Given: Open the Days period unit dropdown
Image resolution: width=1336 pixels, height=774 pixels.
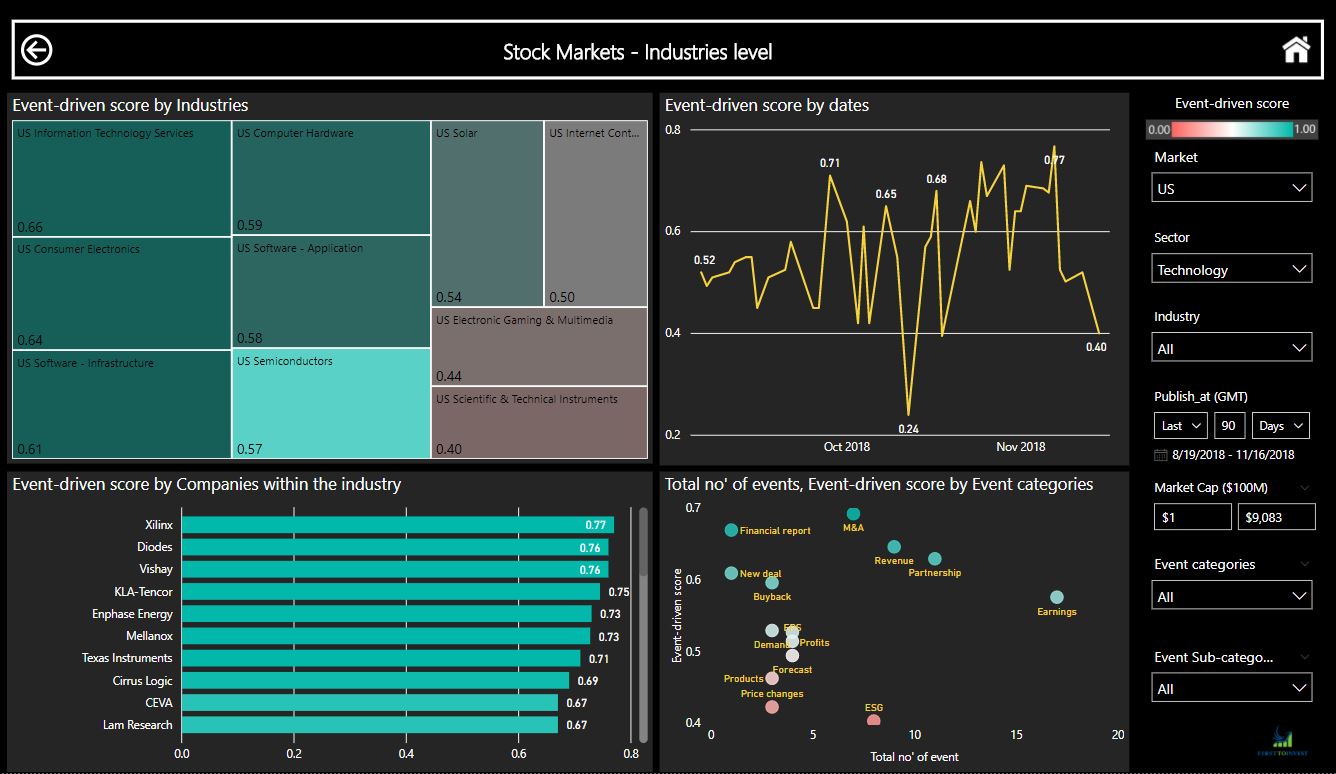Looking at the screenshot, I should point(1281,425).
